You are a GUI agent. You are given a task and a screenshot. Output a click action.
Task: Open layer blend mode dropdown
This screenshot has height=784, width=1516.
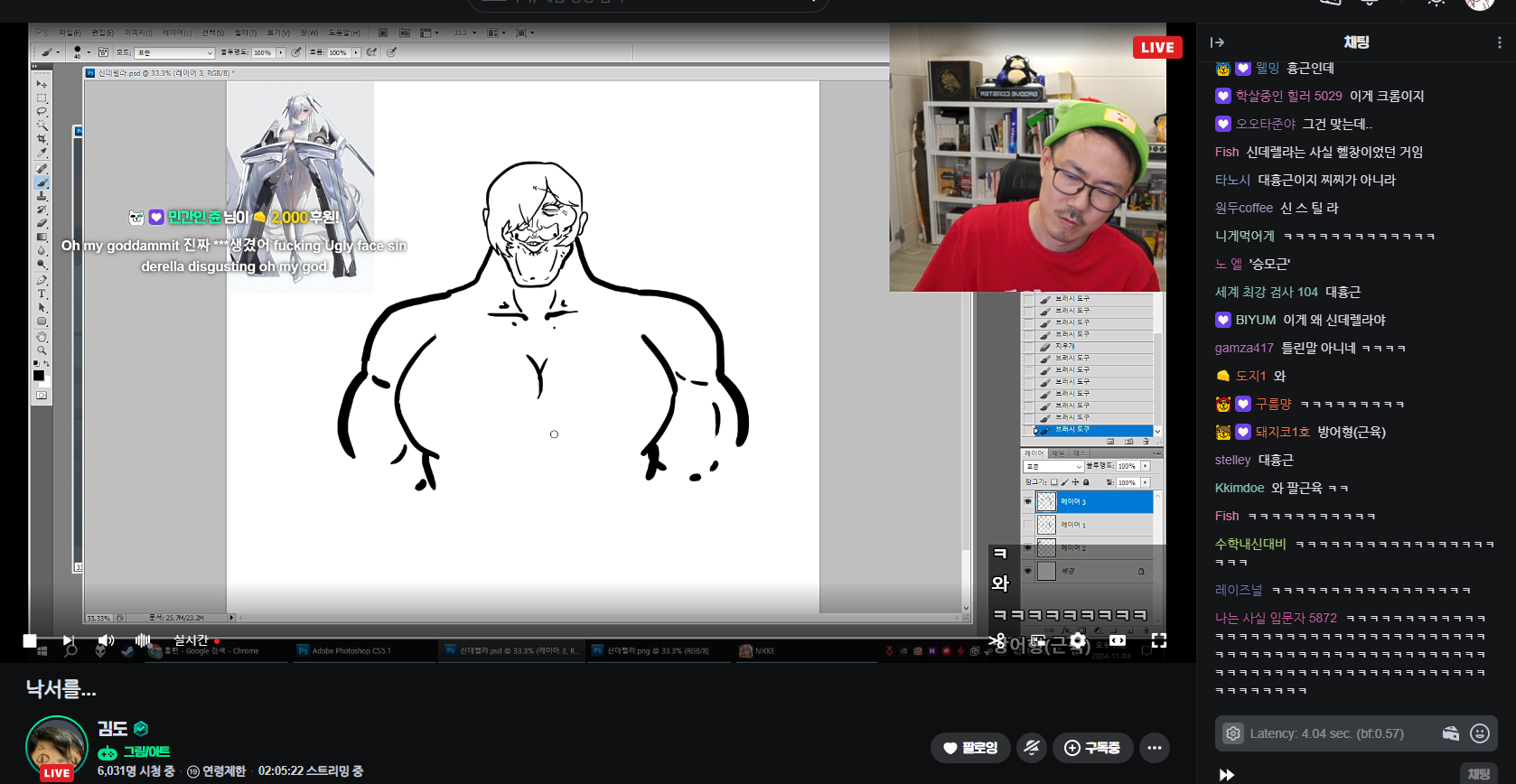1053,467
